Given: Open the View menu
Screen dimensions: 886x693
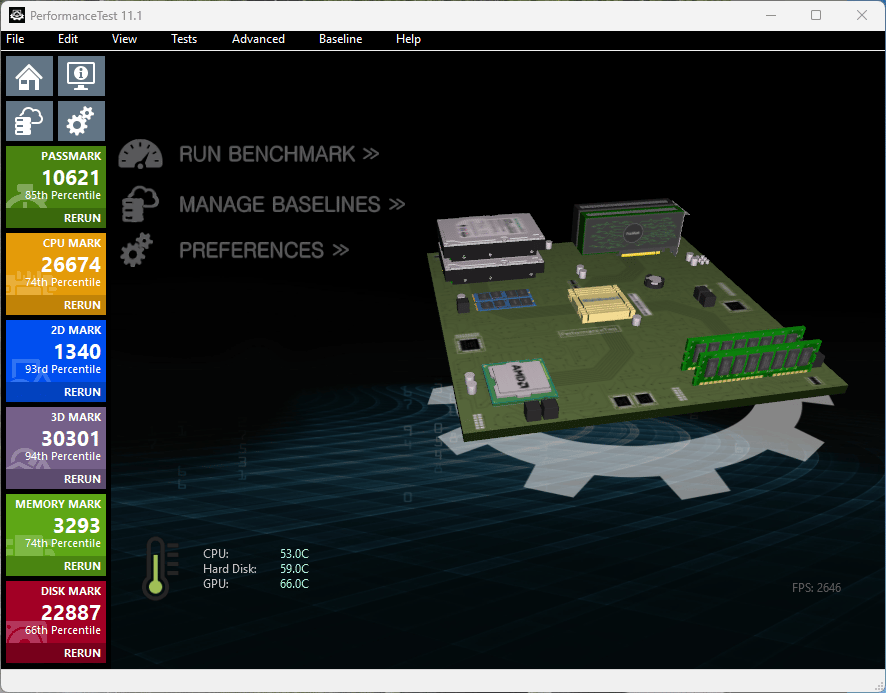Looking at the screenshot, I should pos(124,39).
